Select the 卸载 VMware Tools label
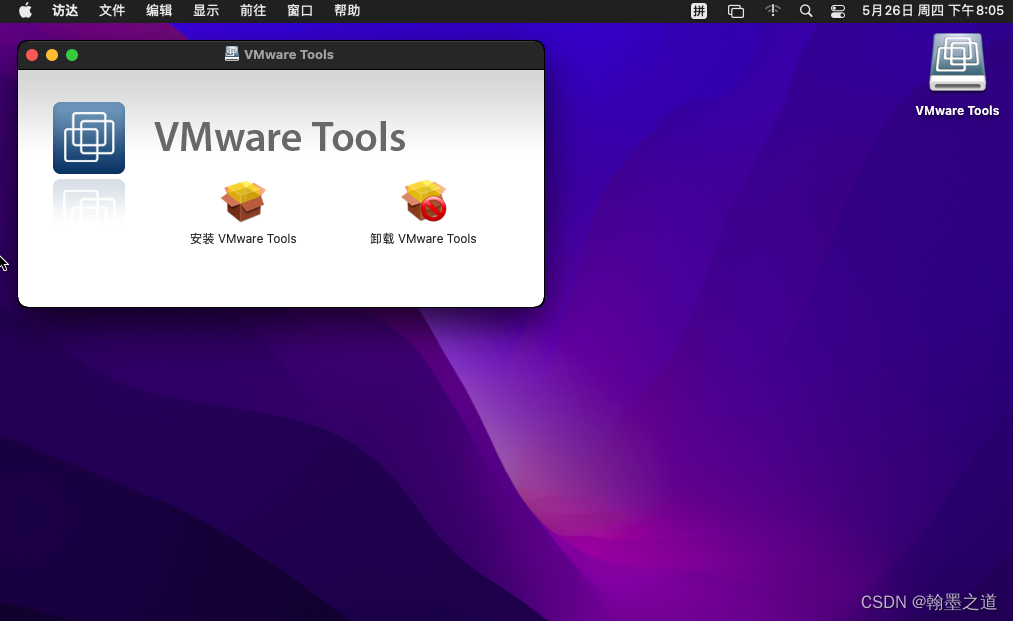 (423, 238)
